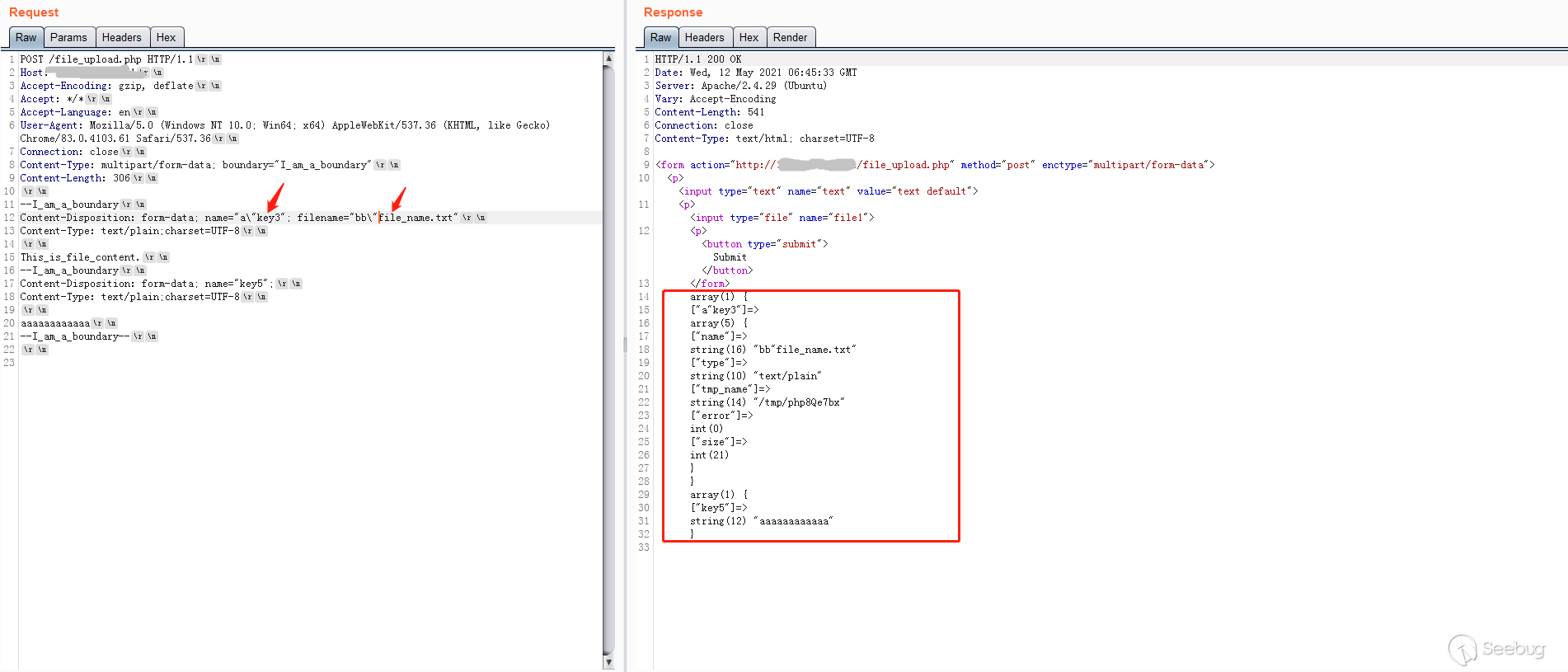The image size is (1568, 672).
Task: Switch to the Request Params tab
Action: coord(68,37)
